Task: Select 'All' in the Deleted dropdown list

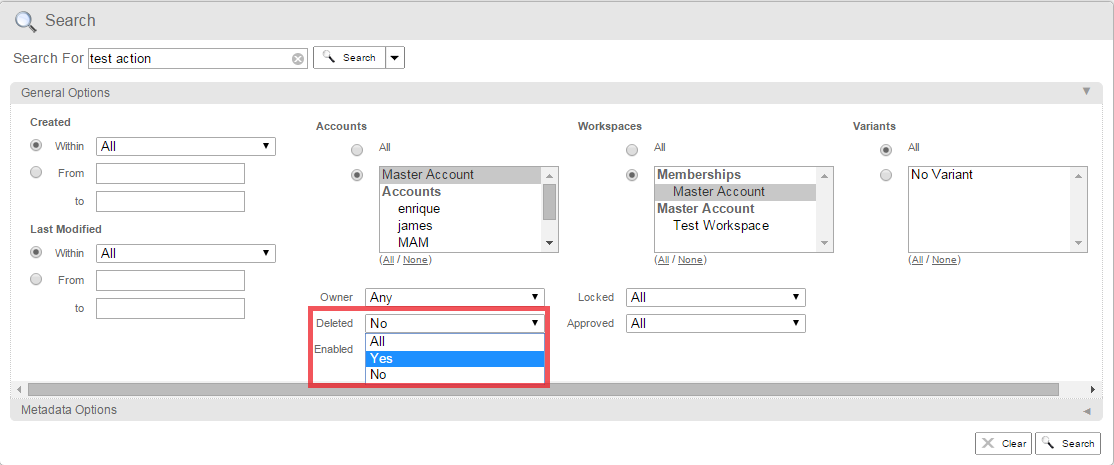Action: coord(455,341)
